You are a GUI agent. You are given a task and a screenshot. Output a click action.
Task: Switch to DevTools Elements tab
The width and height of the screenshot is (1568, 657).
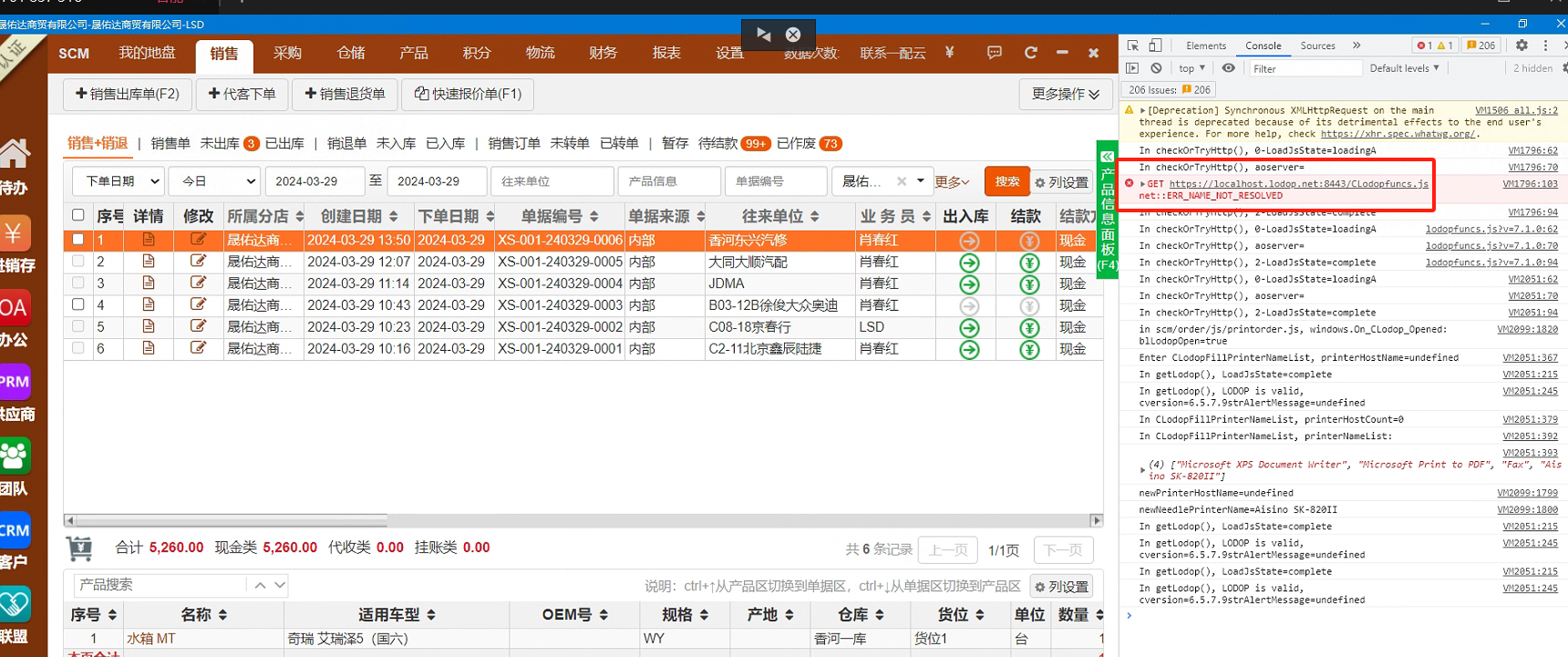coord(1206,46)
